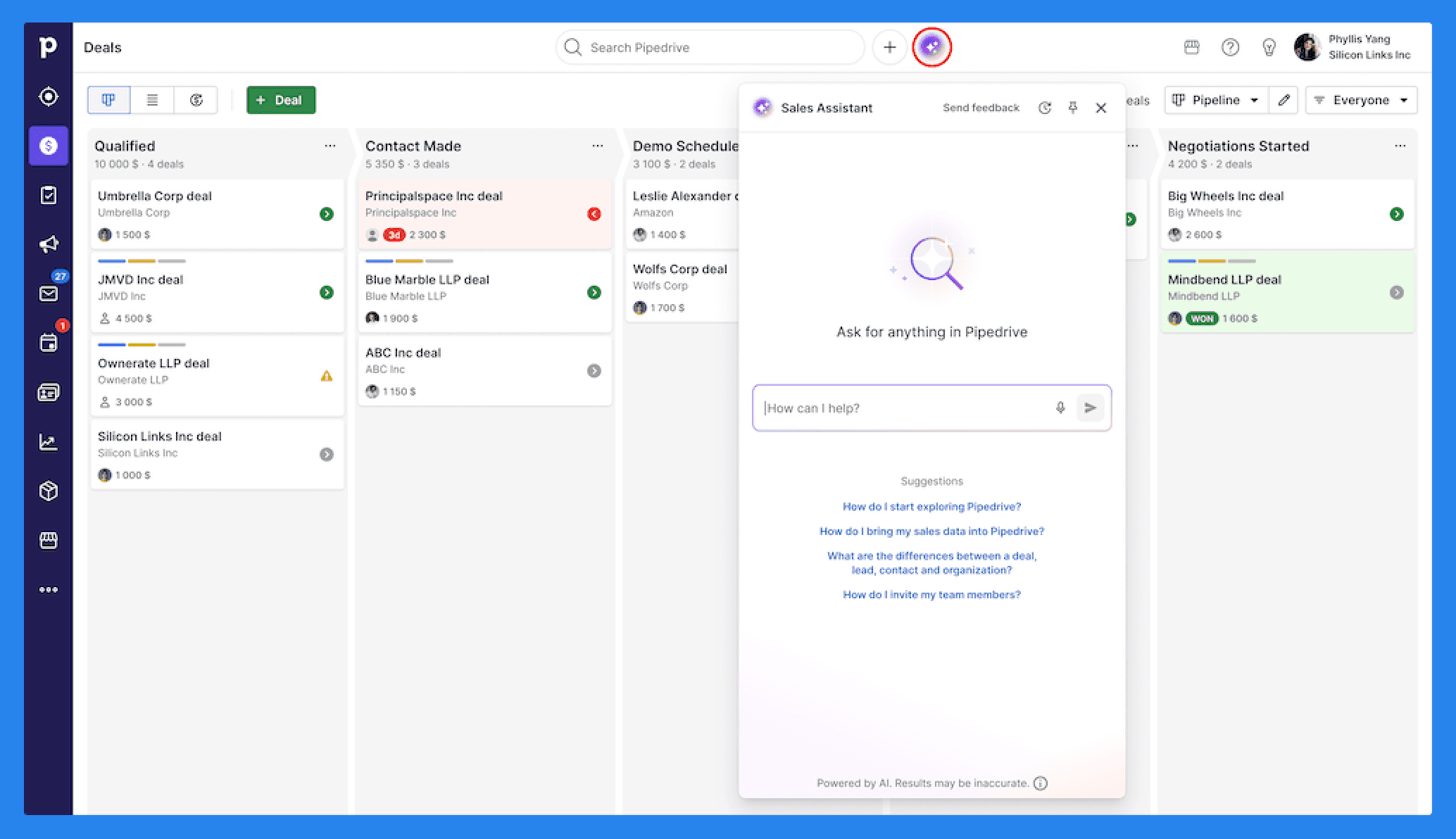
Task: Click the Search Pipedrive field
Action: pyautogui.click(x=710, y=47)
